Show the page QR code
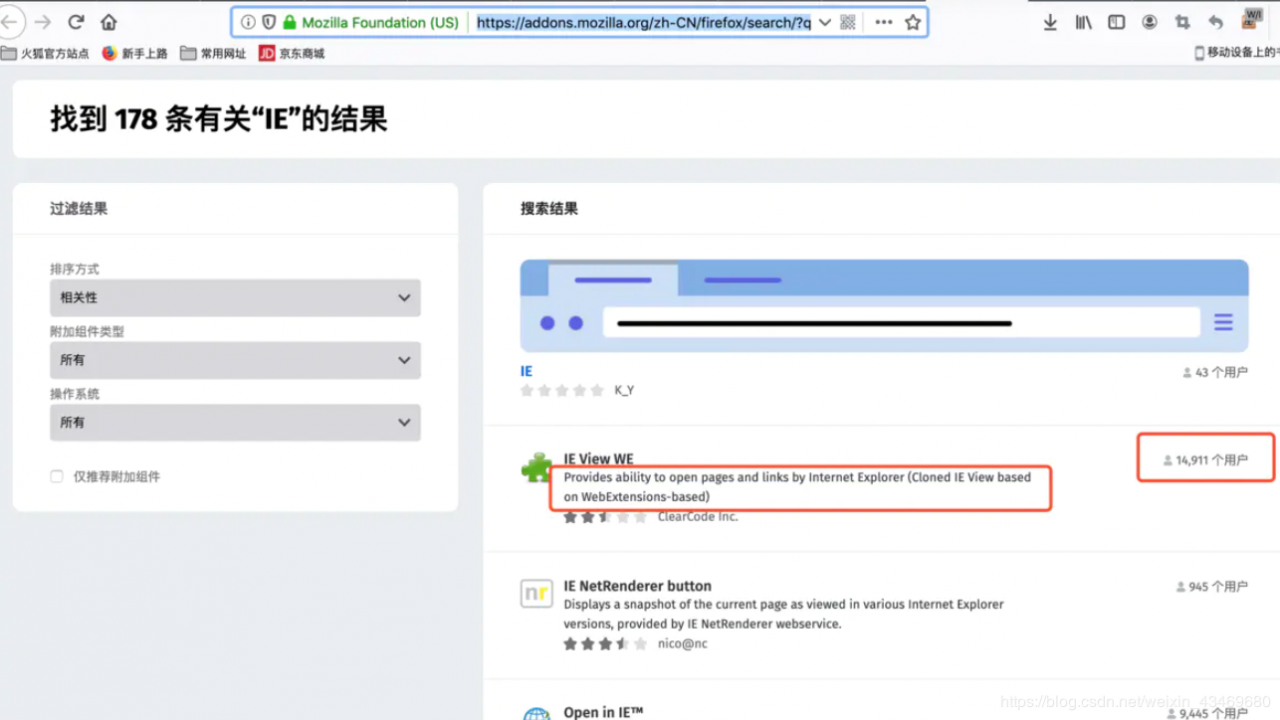1280x720 pixels. point(848,22)
